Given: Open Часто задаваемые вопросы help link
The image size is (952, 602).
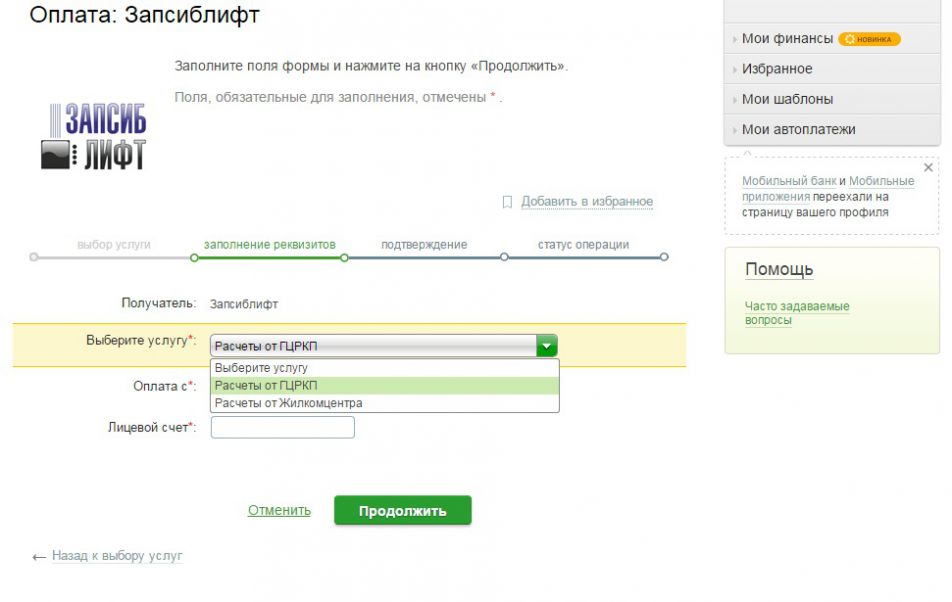Looking at the screenshot, I should pyautogui.click(x=797, y=313).
